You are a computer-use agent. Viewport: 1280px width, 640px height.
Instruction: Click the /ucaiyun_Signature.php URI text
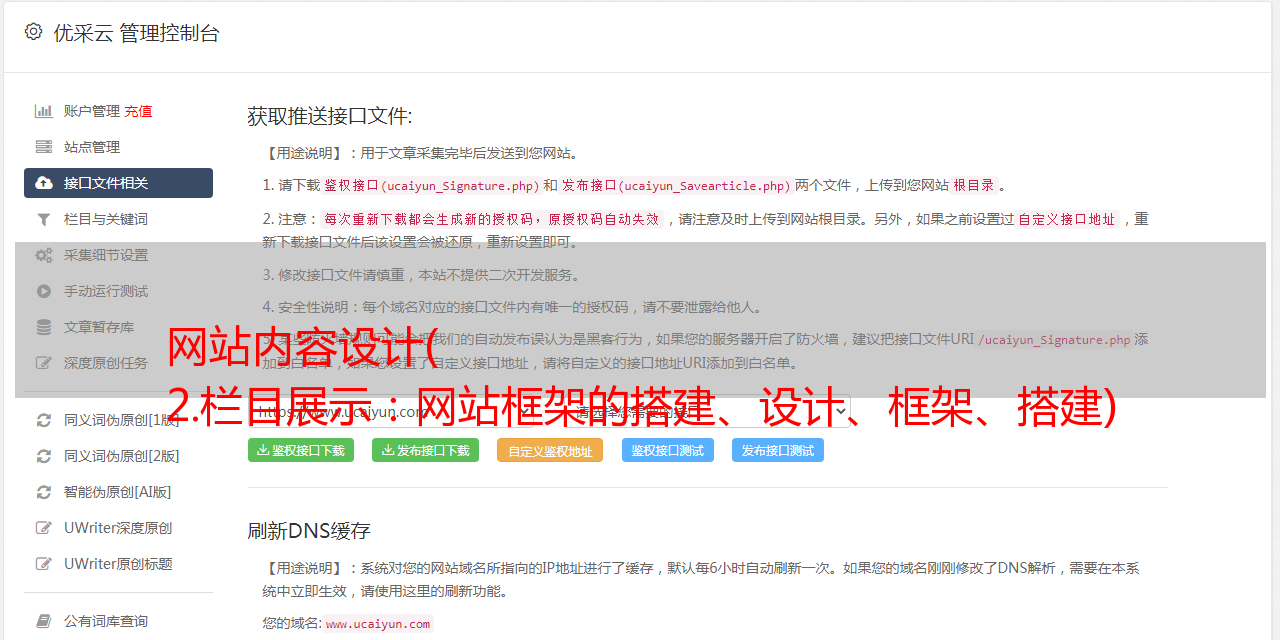[1054, 340]
